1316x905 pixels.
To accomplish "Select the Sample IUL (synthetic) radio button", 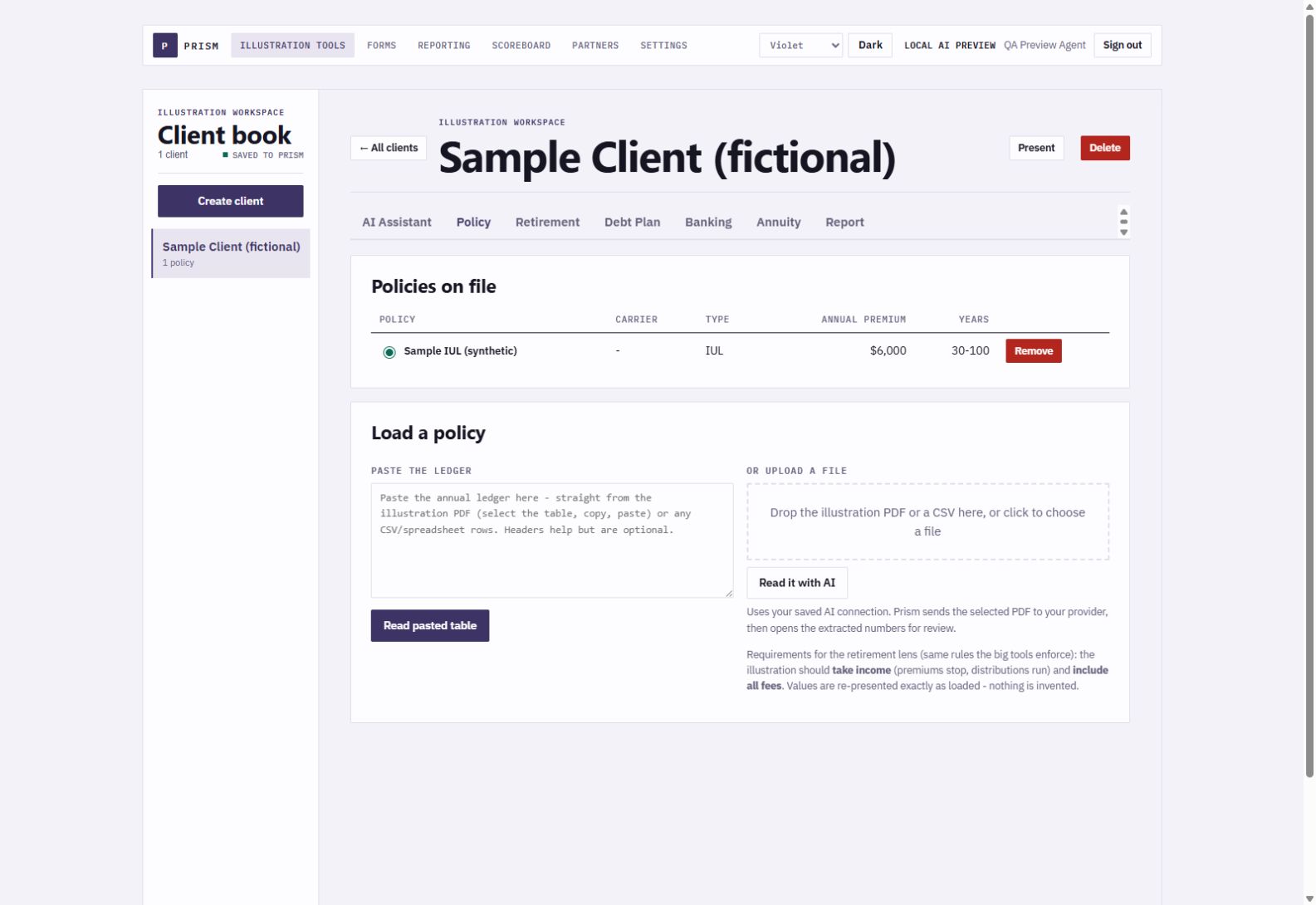I will coord(389,352).
